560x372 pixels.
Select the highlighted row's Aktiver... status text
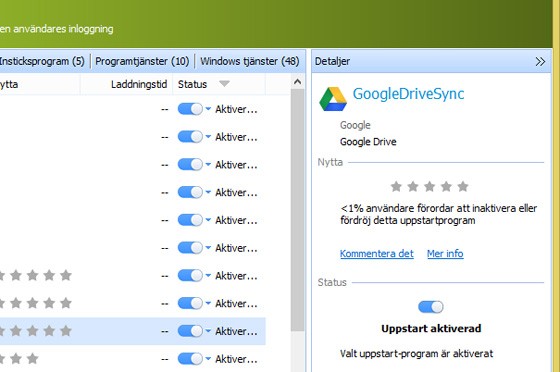(x=236, y=331)
